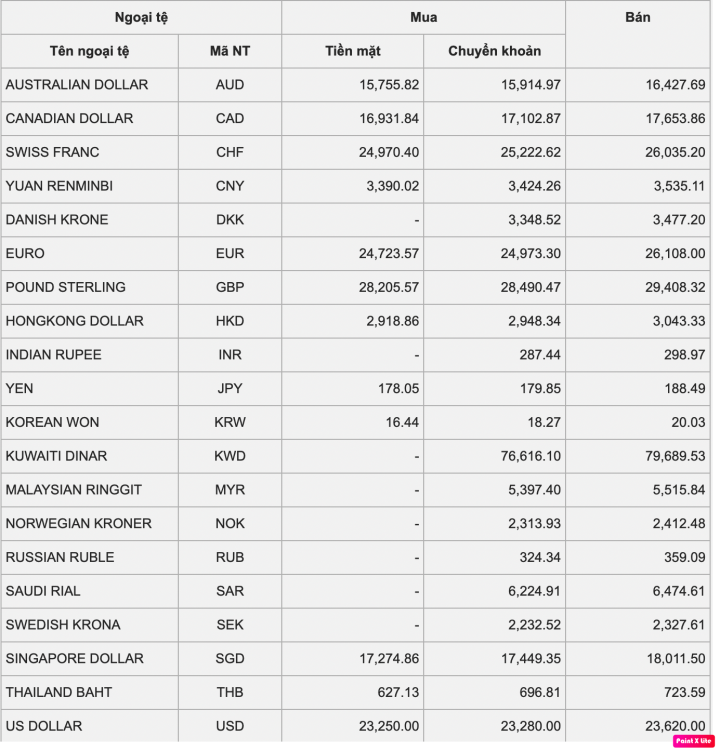The height and width of the screenshot is (752, 720).
Task: Click the KWD transfer rate 76,616.10
Action: coord(531,456)
